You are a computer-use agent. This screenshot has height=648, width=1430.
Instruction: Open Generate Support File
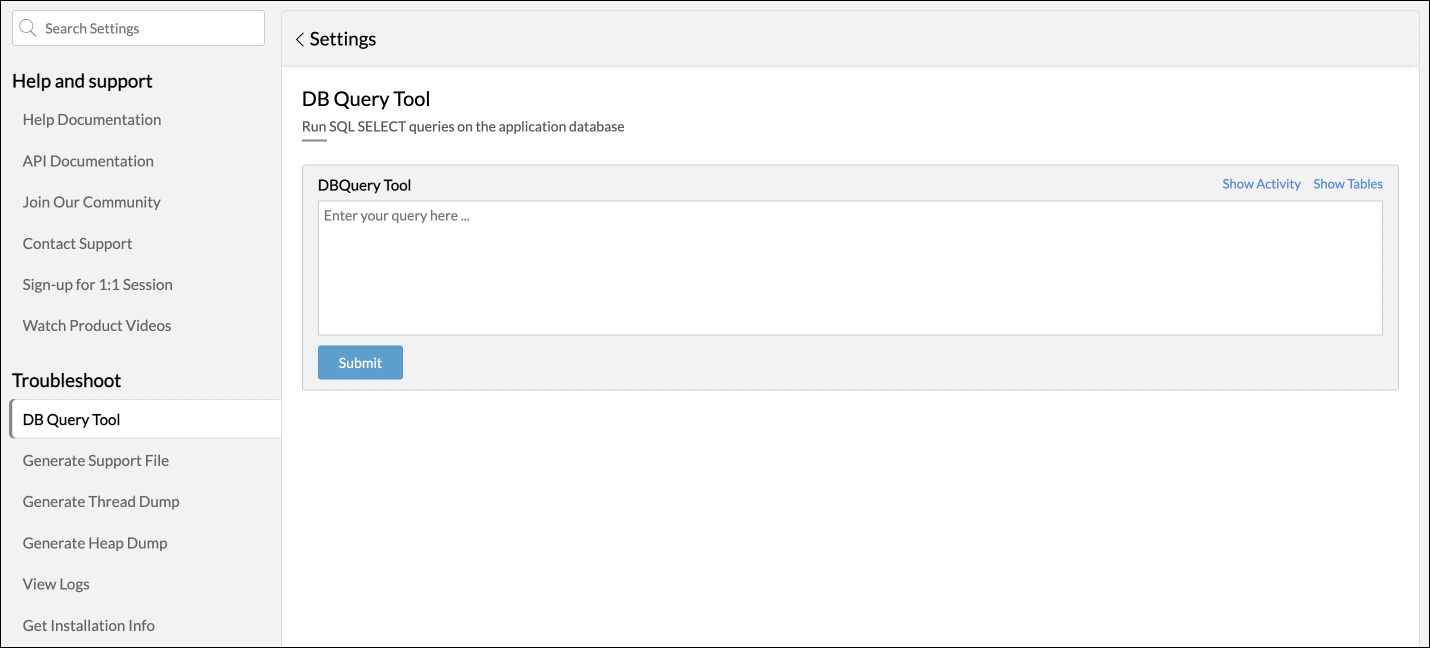click(96, 461)
